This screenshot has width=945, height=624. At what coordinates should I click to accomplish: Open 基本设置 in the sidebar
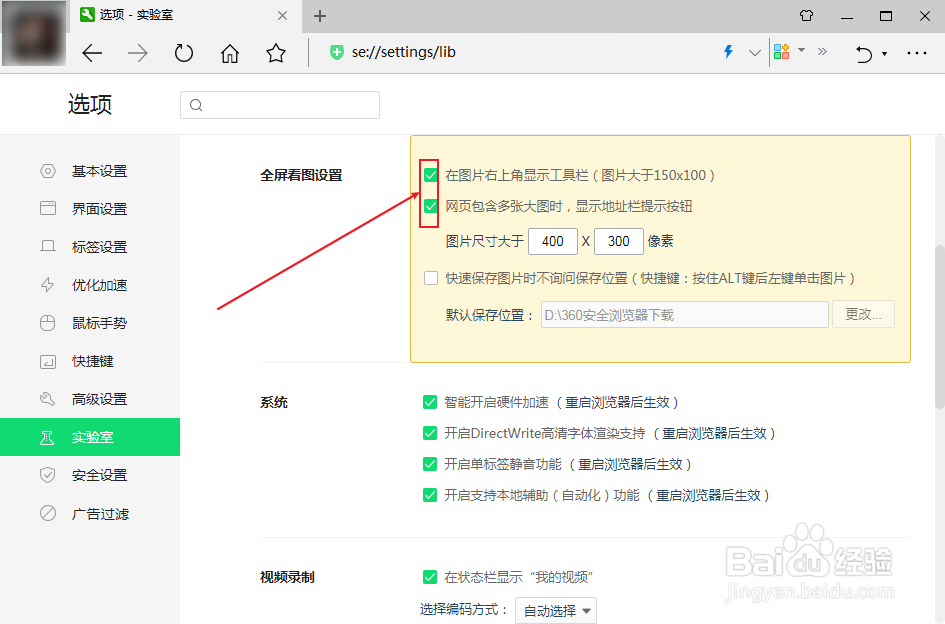pyautogui.click(x=90, y=171)
